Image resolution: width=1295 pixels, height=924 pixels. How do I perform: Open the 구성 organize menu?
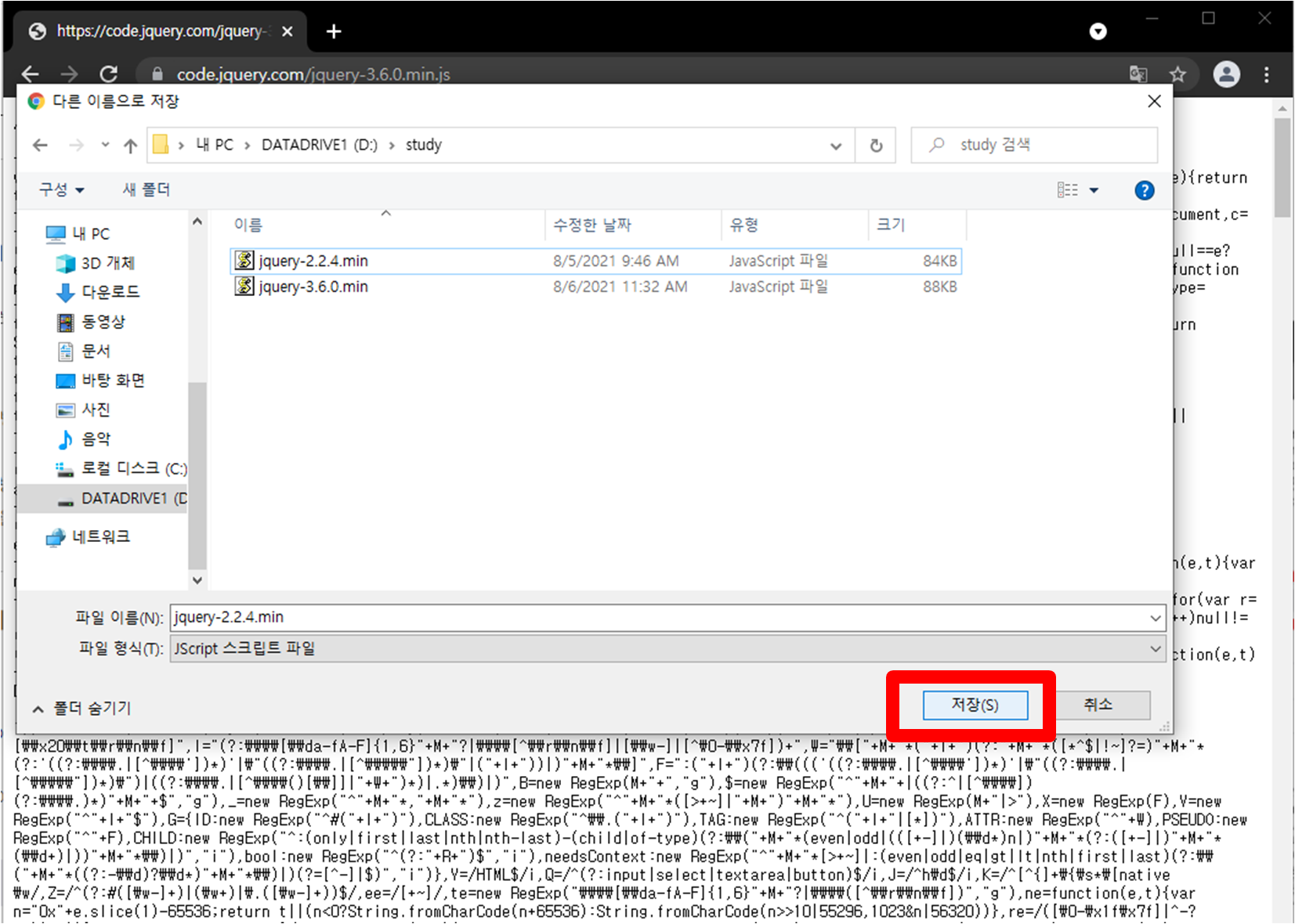(x=62, y=189)
